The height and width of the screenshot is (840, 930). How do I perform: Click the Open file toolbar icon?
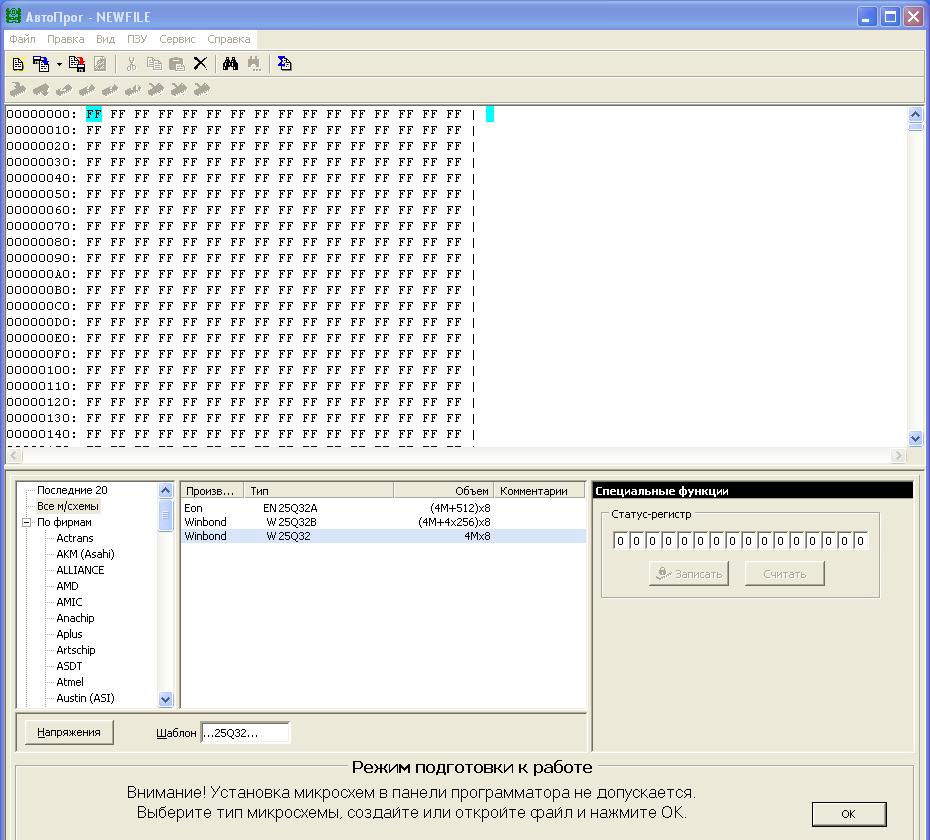pyautogui.click(x=41, y=64)
